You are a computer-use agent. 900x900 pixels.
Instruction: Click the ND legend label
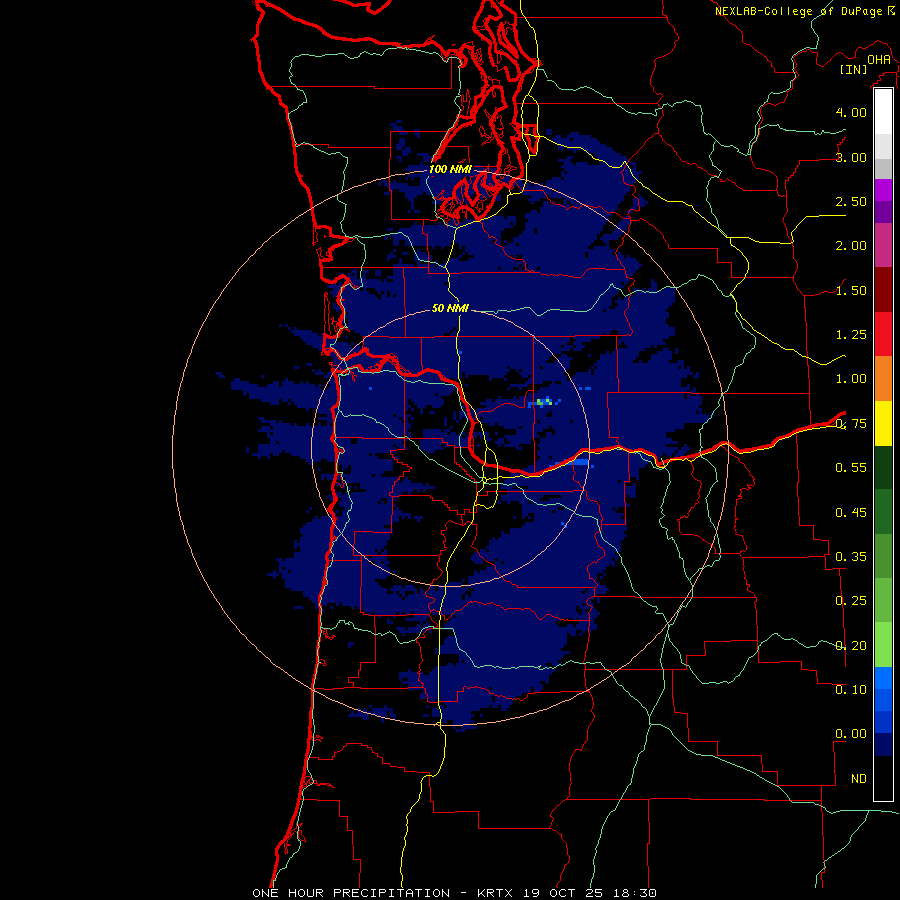point(859,779)
